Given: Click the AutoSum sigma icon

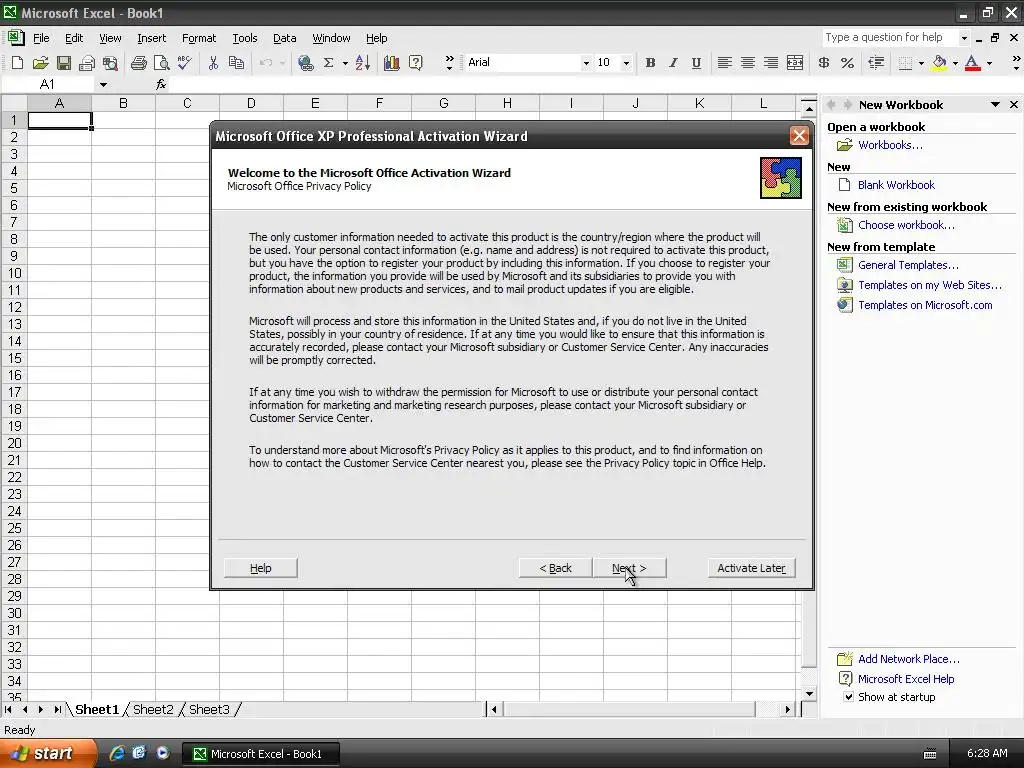Looking at the screenshot, I should 328,63.
